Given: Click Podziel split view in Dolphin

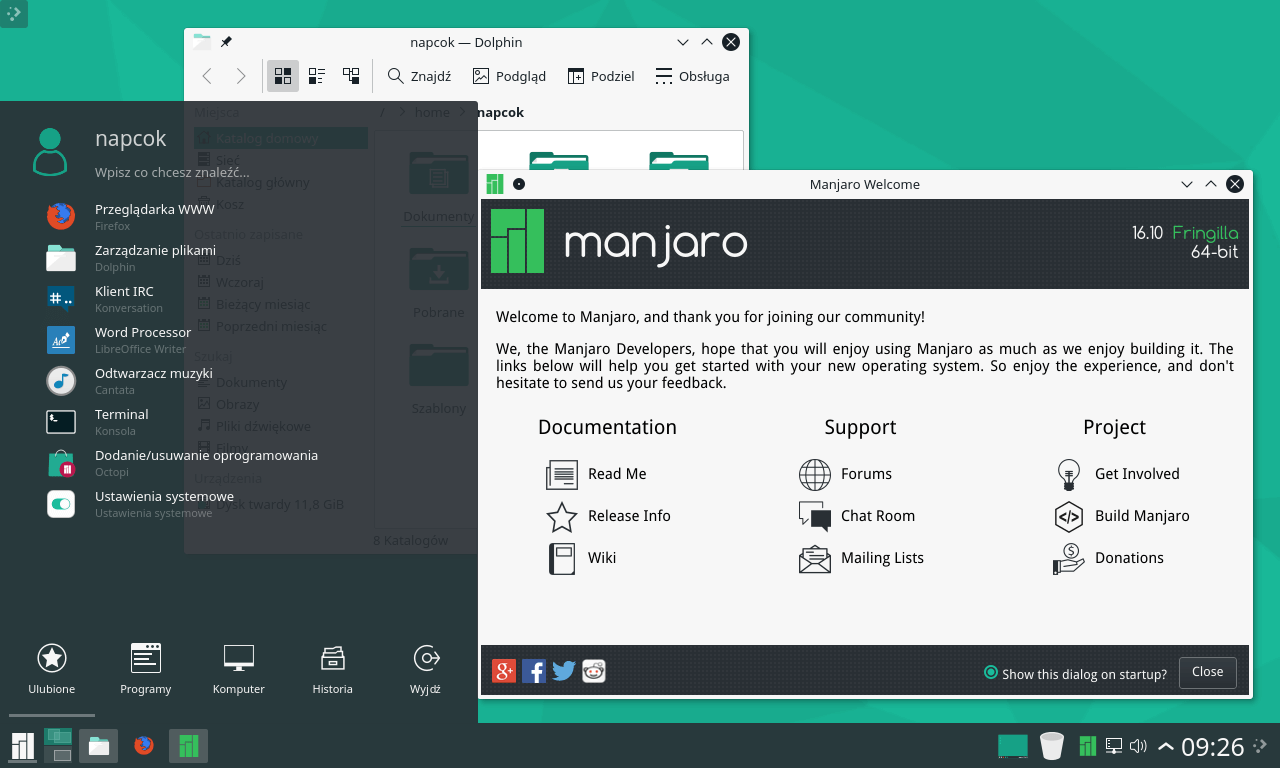Looking at the screenshot, I should pos(600,76).
